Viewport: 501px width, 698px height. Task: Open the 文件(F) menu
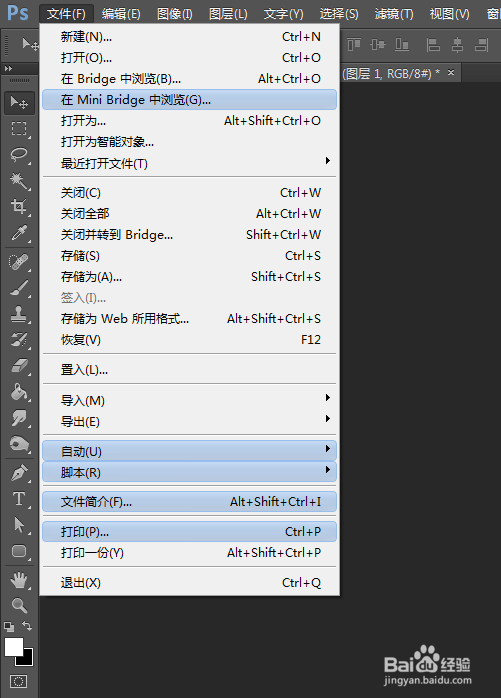click(66, 14)
